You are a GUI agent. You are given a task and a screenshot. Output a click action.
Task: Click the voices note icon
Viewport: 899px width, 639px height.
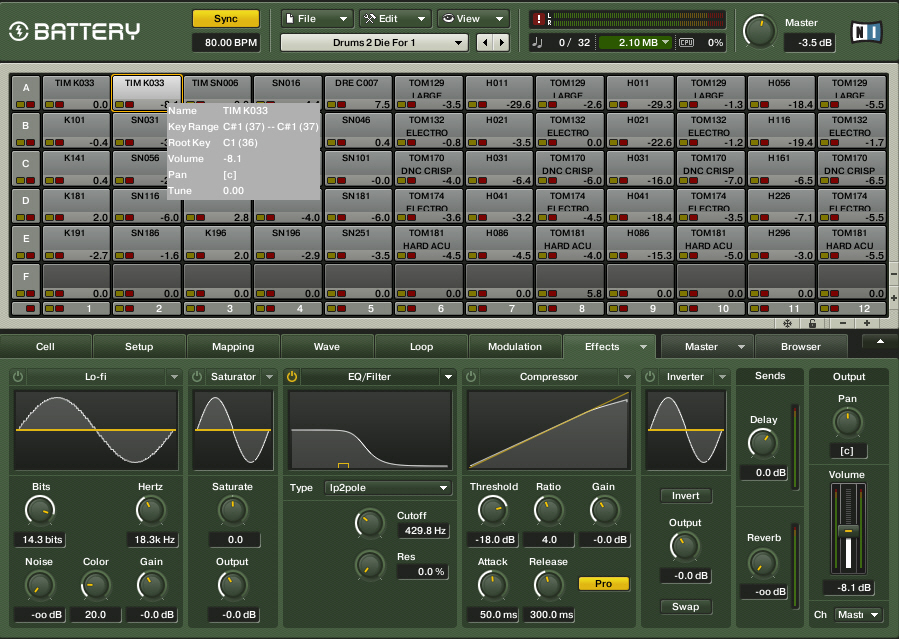coord(537,42)
